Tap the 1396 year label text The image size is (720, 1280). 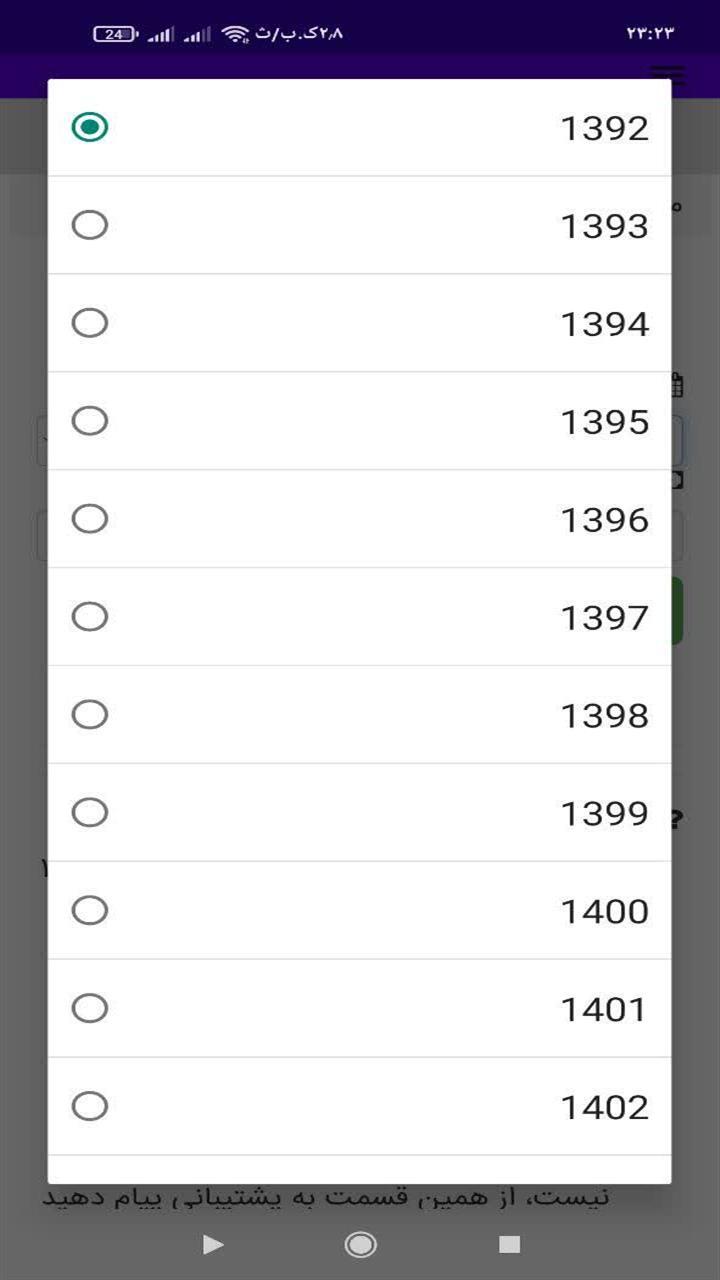[x=604, y=519]
